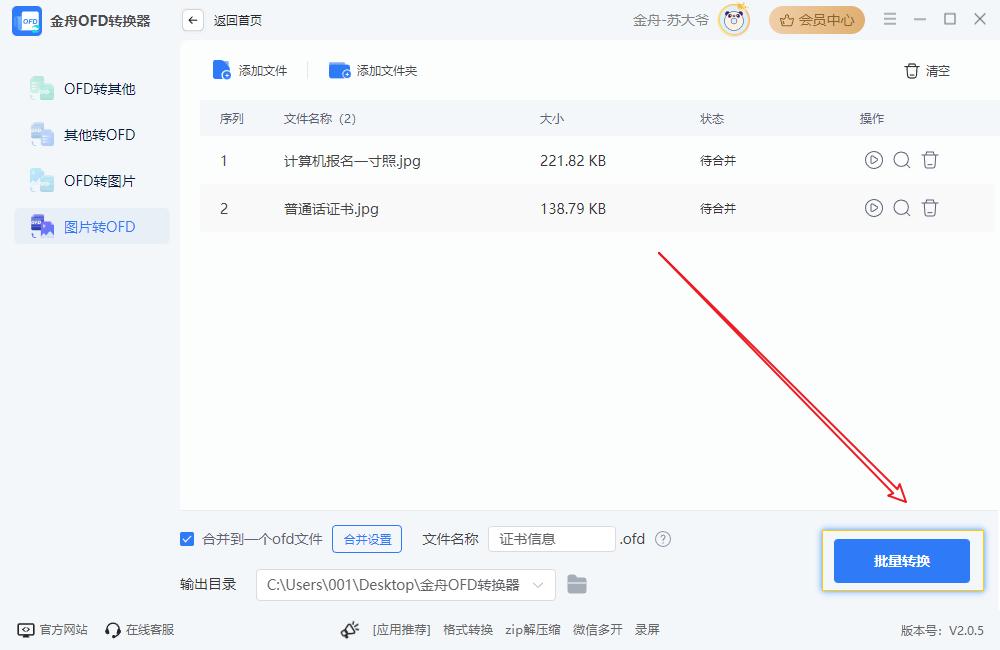
Task: Click the start-convert icon for 普通话证书.jpg
Action: 873,208
